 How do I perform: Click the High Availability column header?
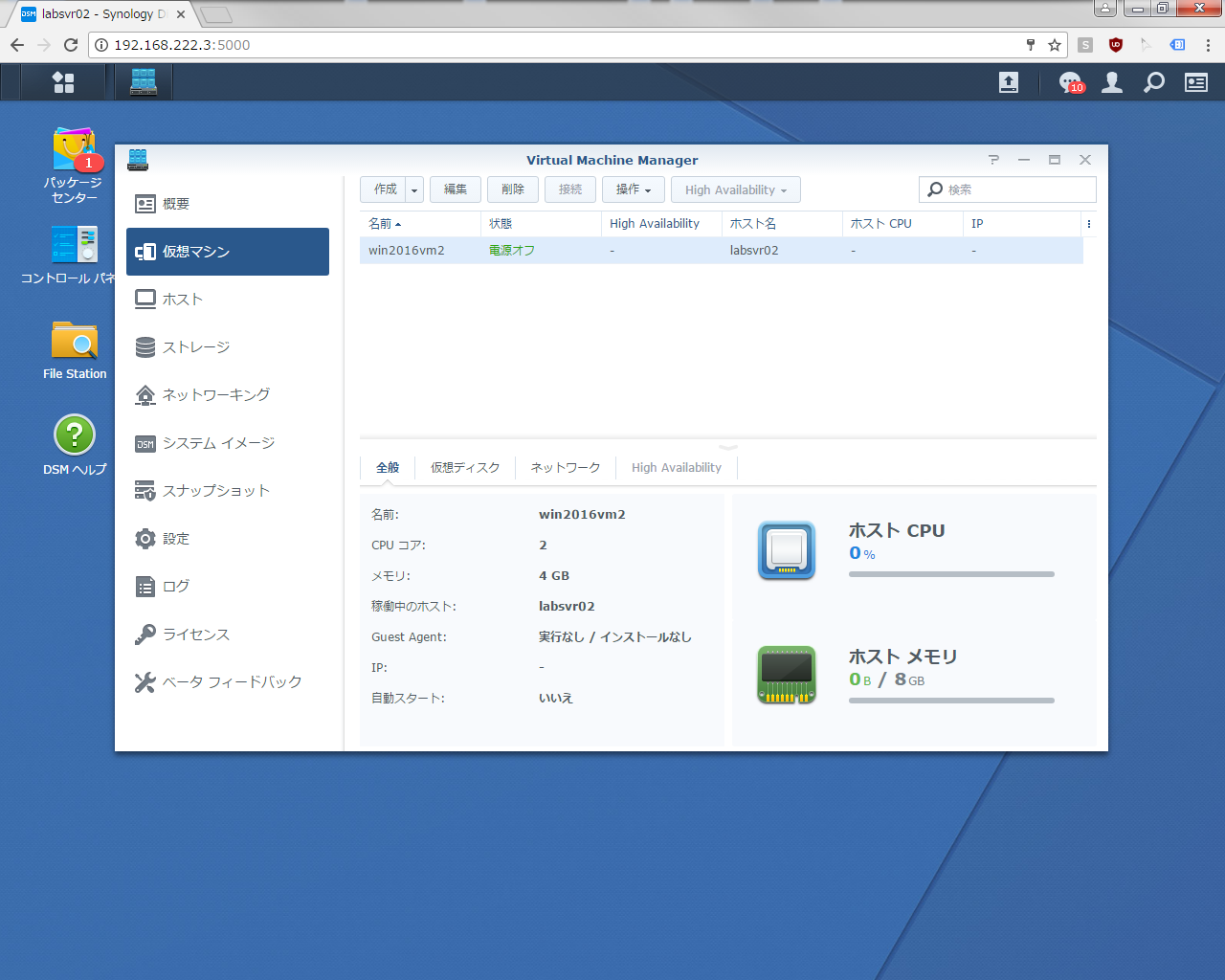point(661,224)
